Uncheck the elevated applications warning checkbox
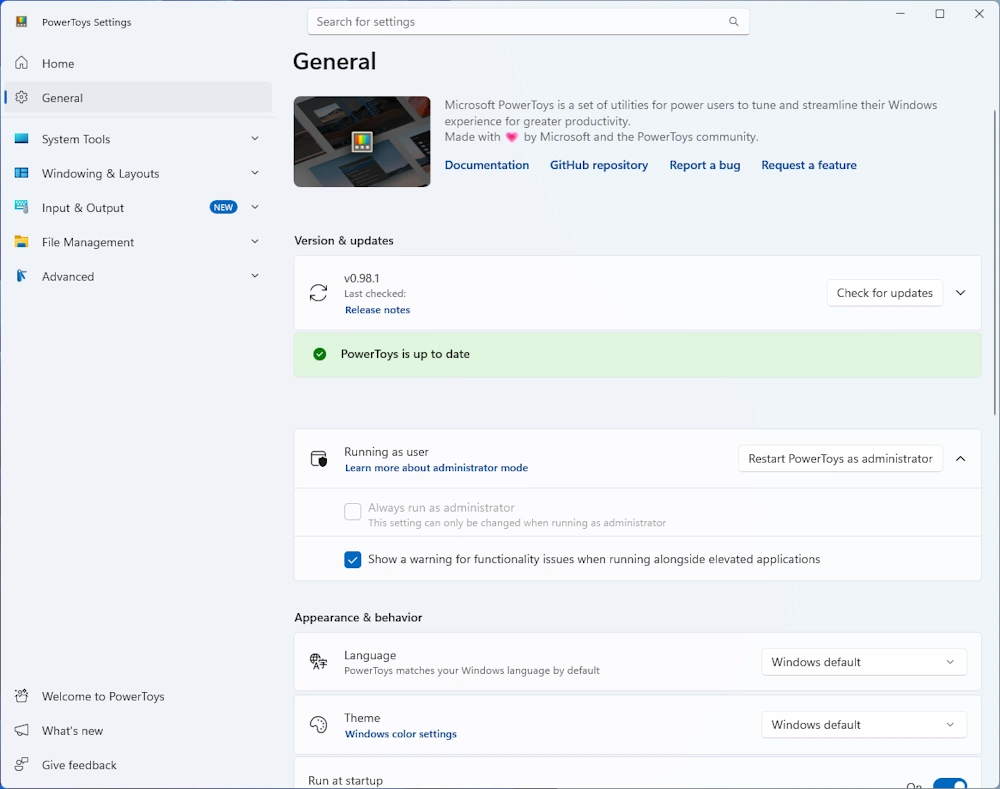Screen dimensions: 1000x789 [x=353, y=560]
